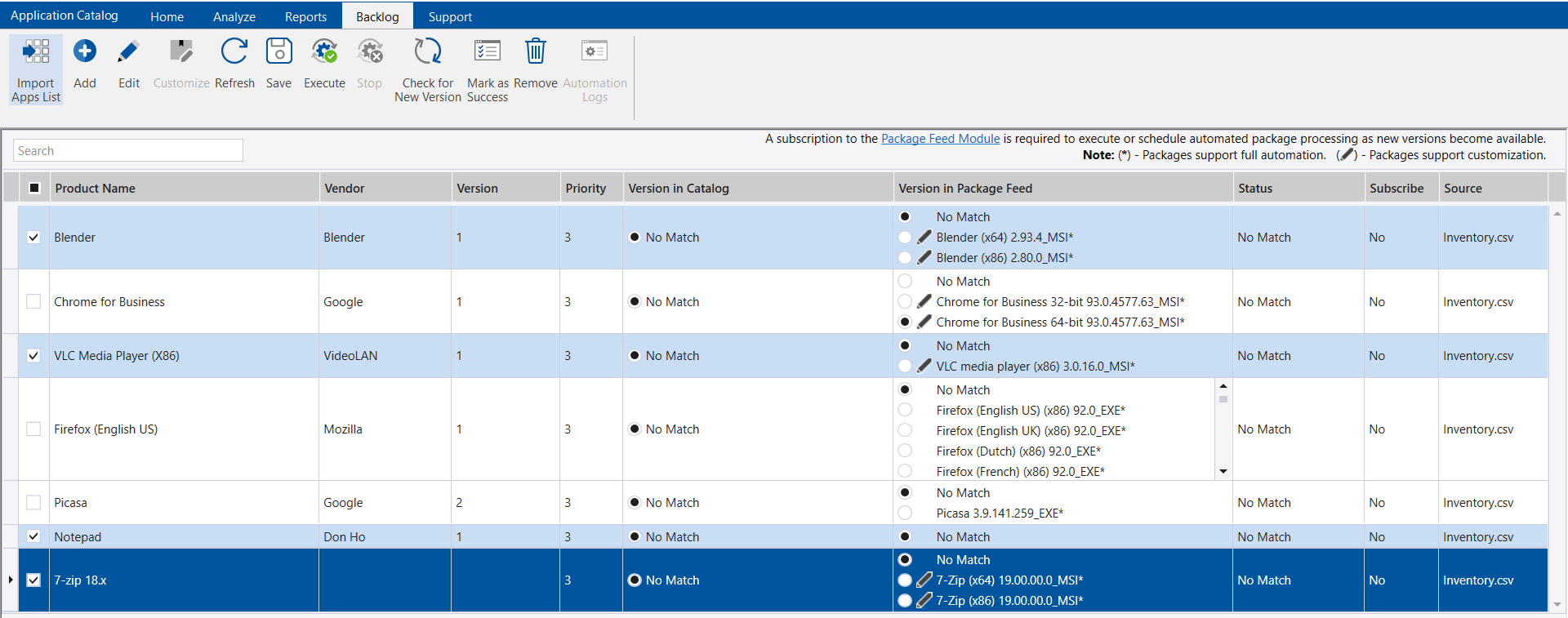Select the Backlog tab
This screenshot has width=1568, height=618.
[x=377, y=16]
